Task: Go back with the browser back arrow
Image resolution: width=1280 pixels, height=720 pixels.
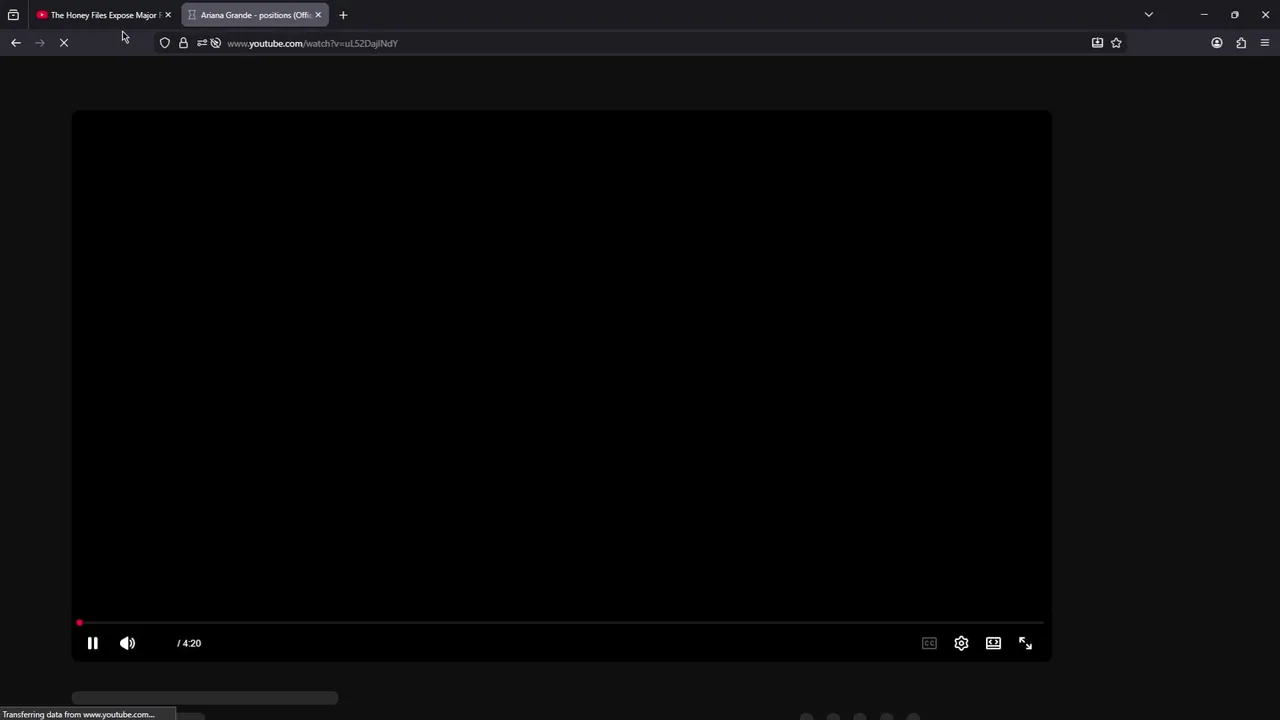Action: pyautogui.click(x=16, y=43)
